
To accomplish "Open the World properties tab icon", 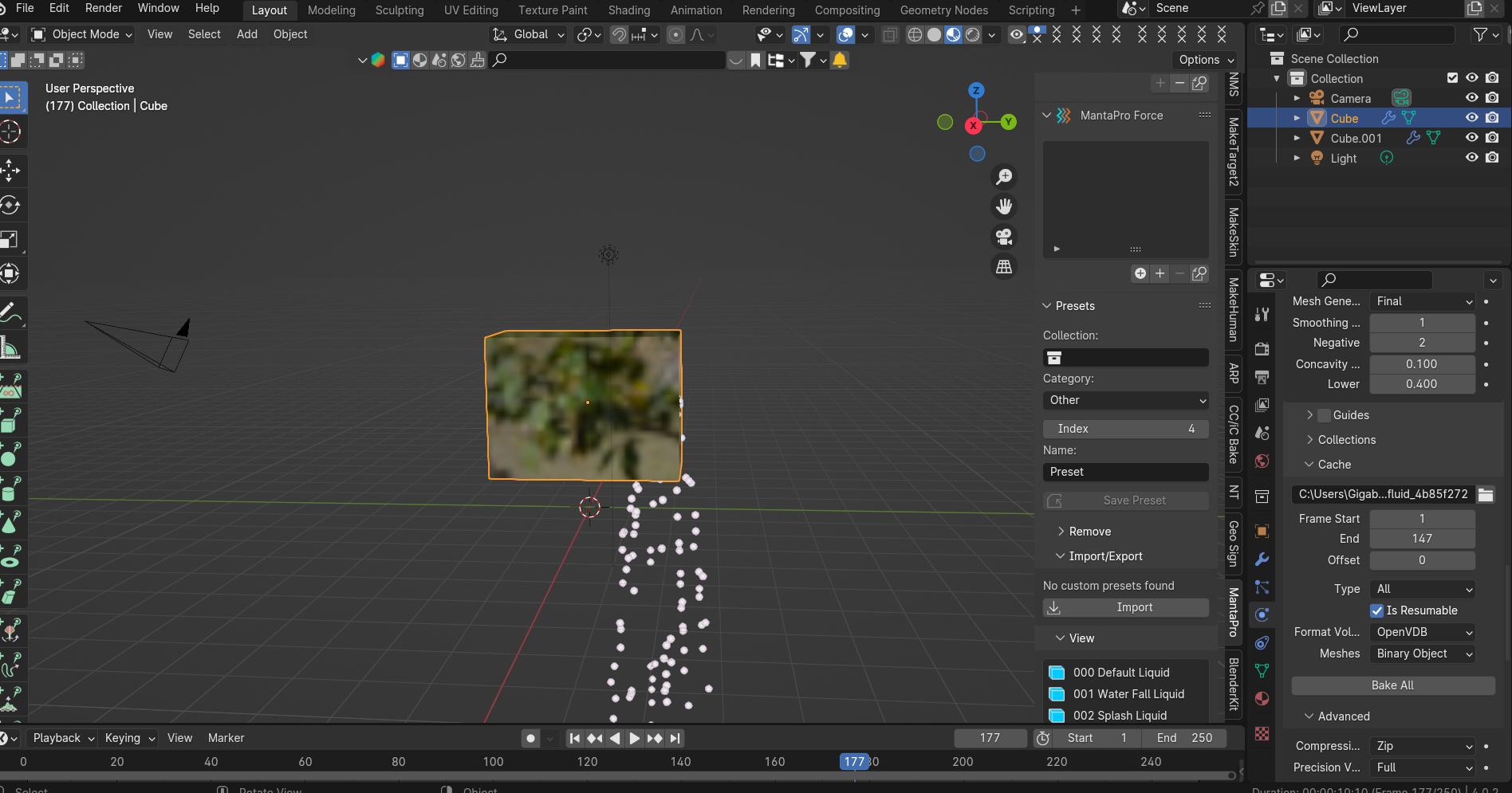I will tap(1262, 461).
